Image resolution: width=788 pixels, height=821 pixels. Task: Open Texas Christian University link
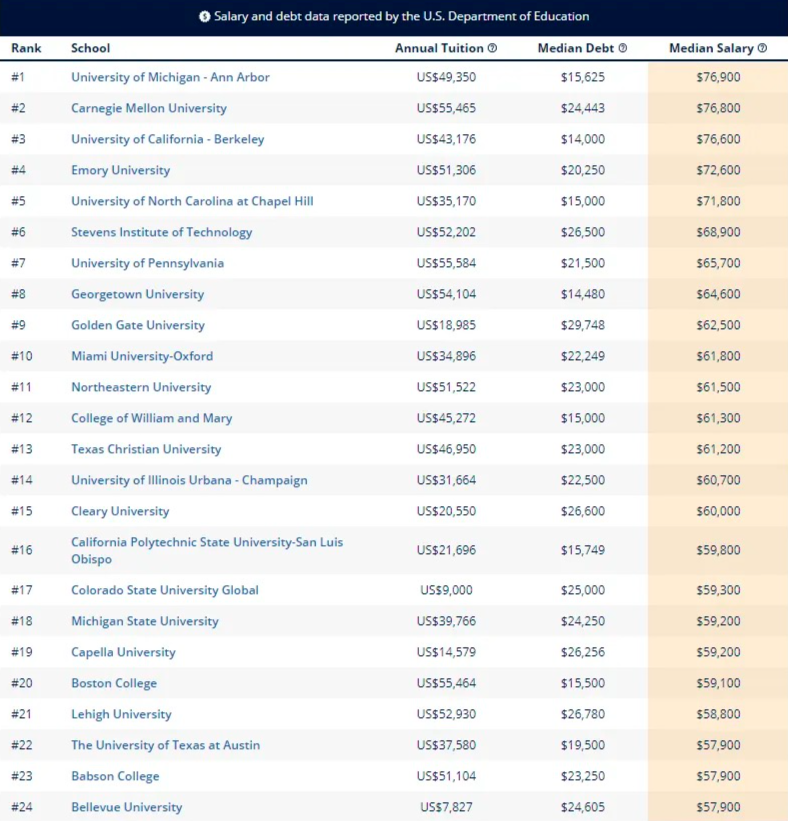coord(146,449)
